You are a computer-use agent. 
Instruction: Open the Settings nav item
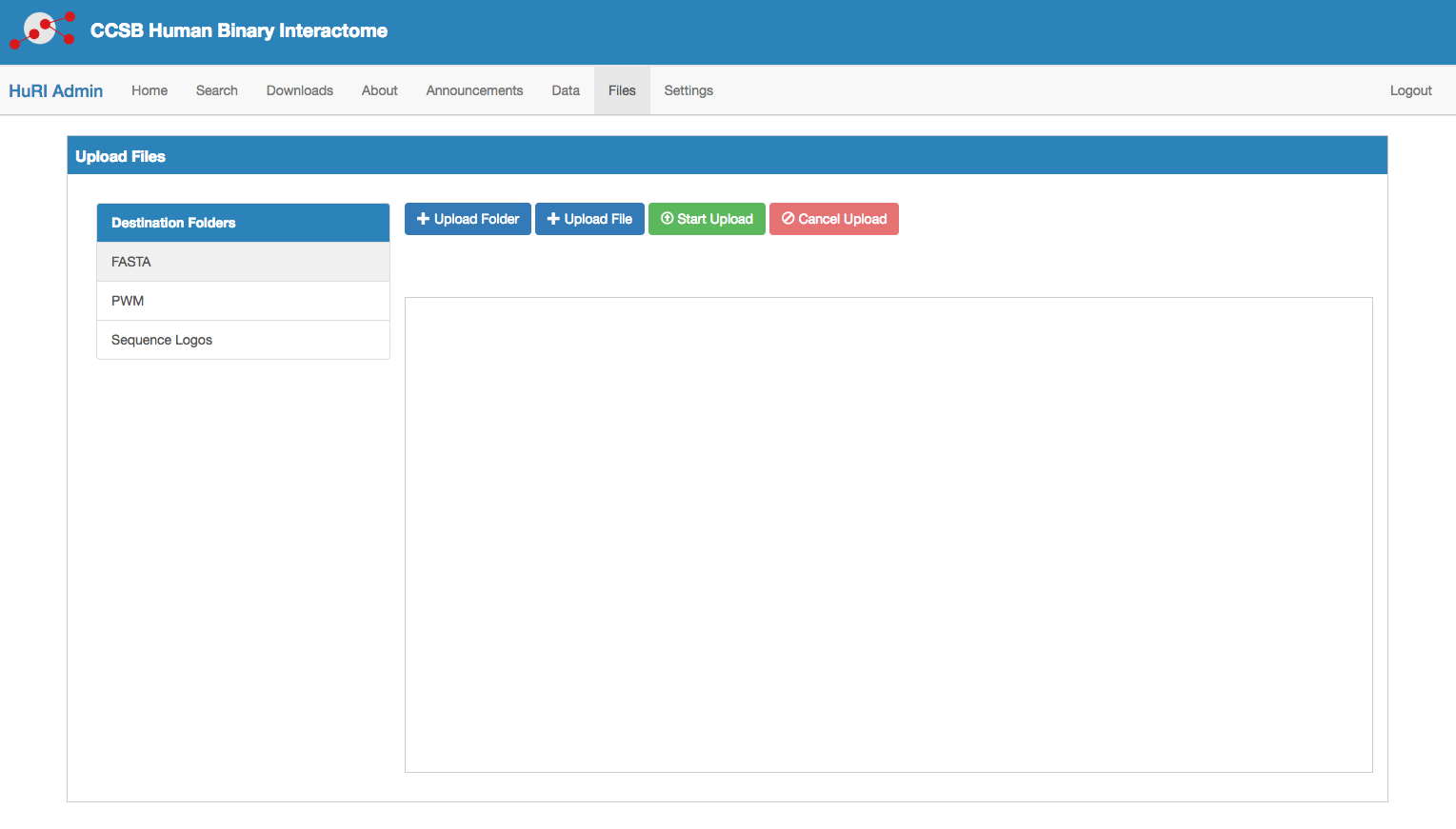tap(688, 90)
